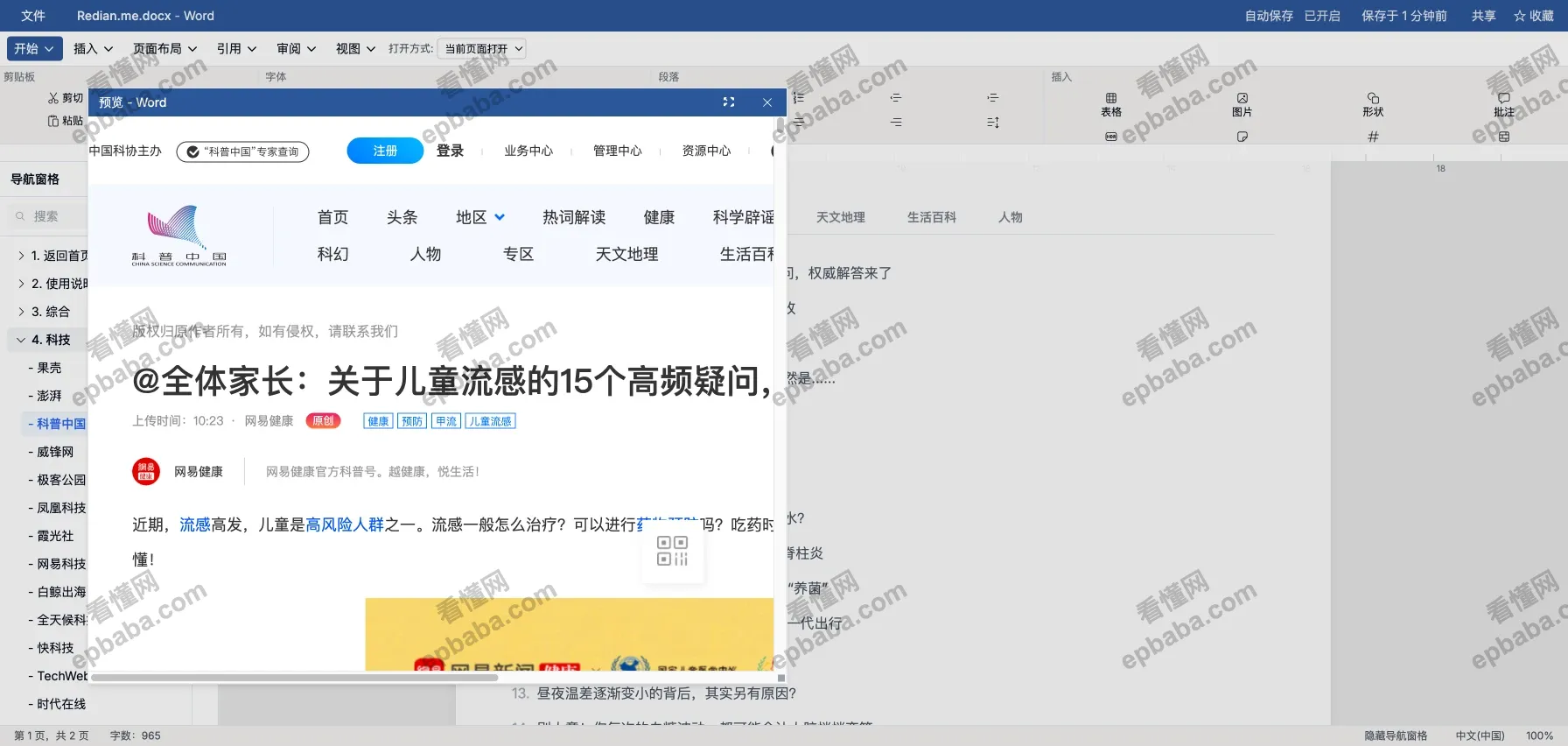The height and width of the screenshot is (746, 1568).
Task: Click the 甲流 tag
Action: click(x=446, y=421)
